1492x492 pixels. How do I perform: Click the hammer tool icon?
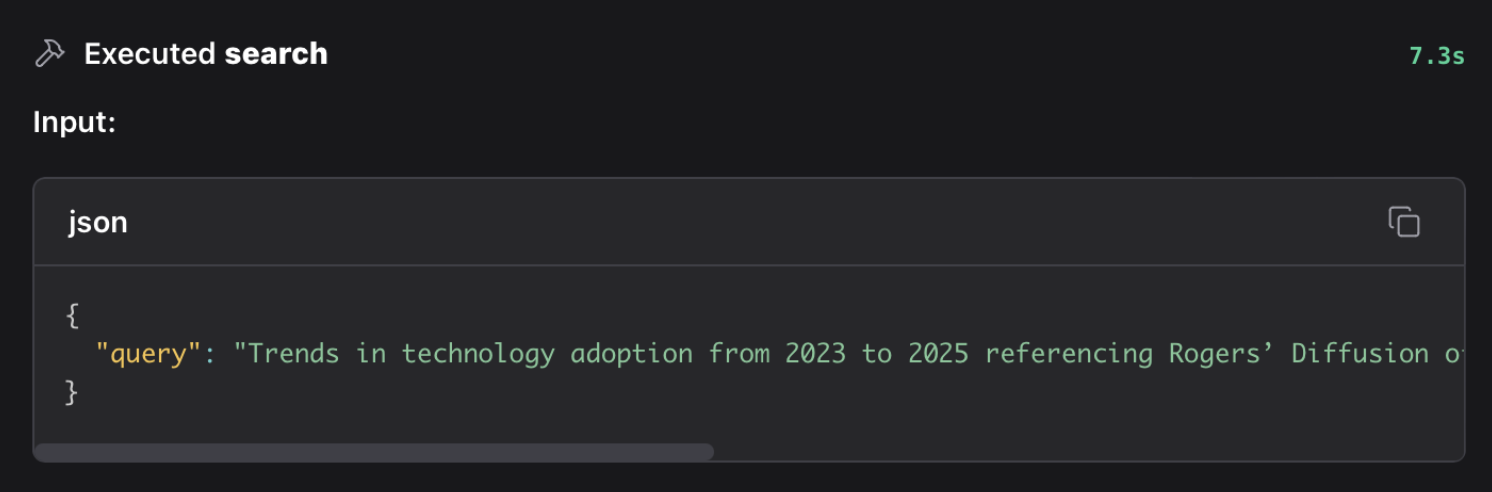point(49,54)
